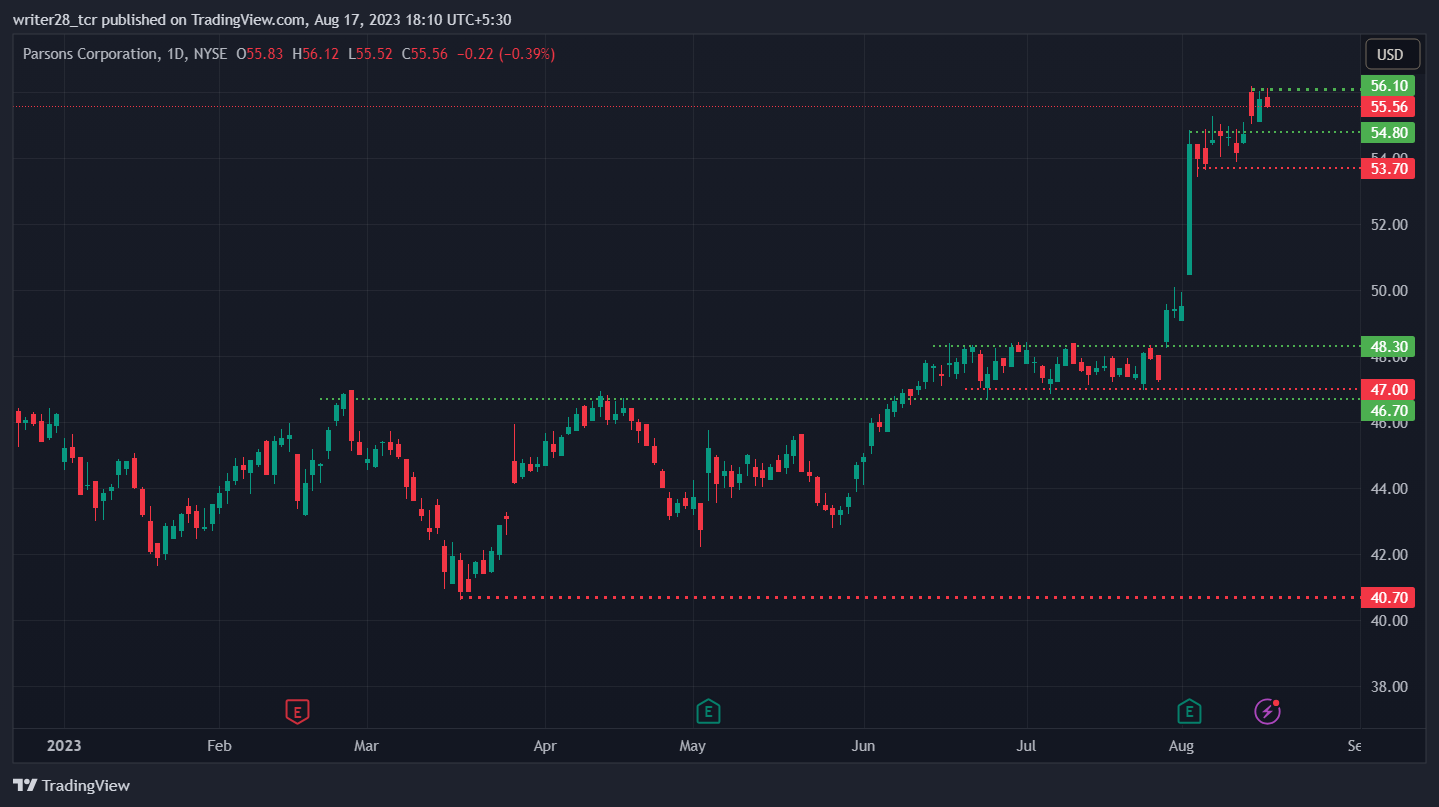The height and width of the screenshot is (807, 1439).
Task: Open the green earnings marker above May
Action: (708, 711)
